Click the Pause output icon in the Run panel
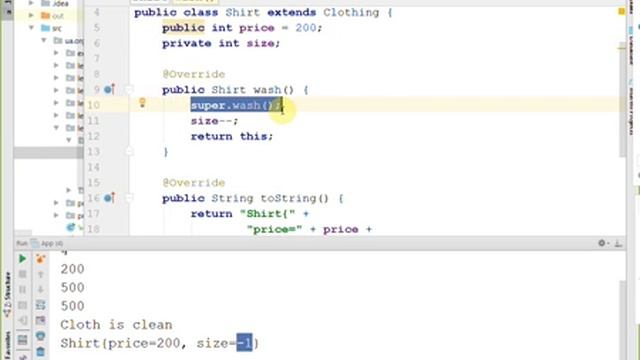This screenshot has width=640, height=360. point(22,290)
